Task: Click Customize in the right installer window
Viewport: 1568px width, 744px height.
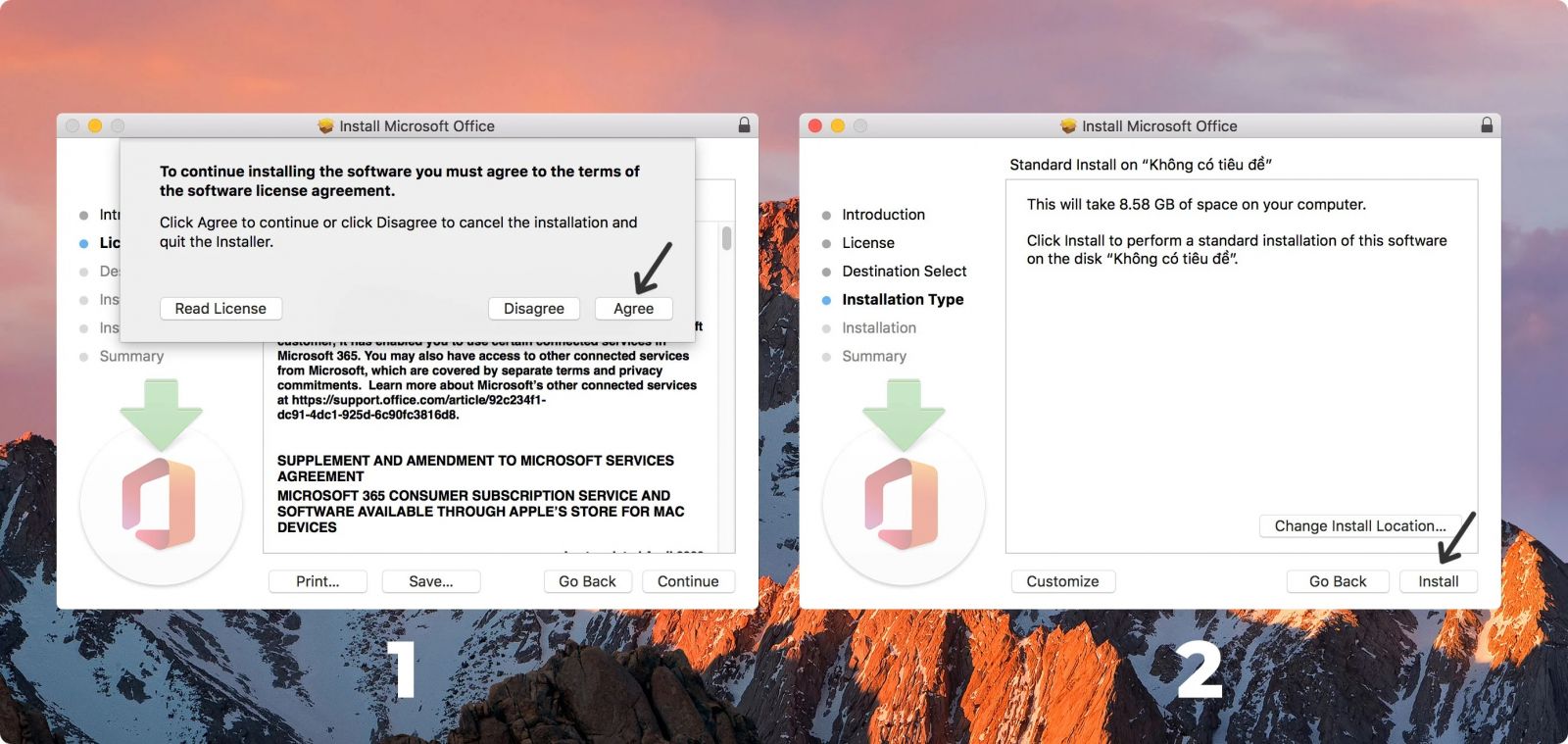Action: click(x=1062, y=581)
